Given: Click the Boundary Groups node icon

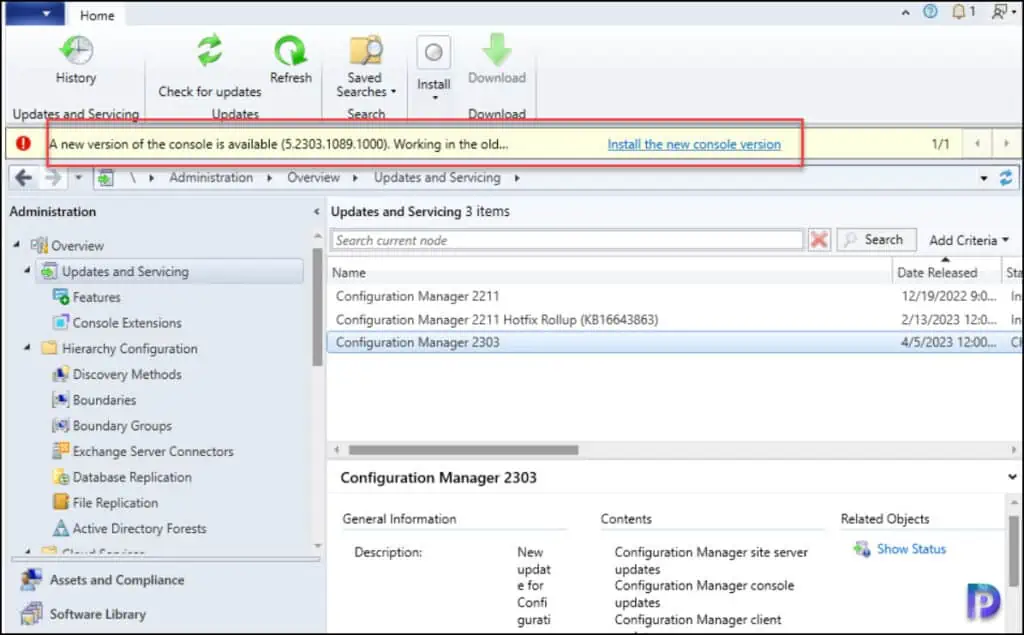Looking at the screenshot, I should tap(61, 425).
